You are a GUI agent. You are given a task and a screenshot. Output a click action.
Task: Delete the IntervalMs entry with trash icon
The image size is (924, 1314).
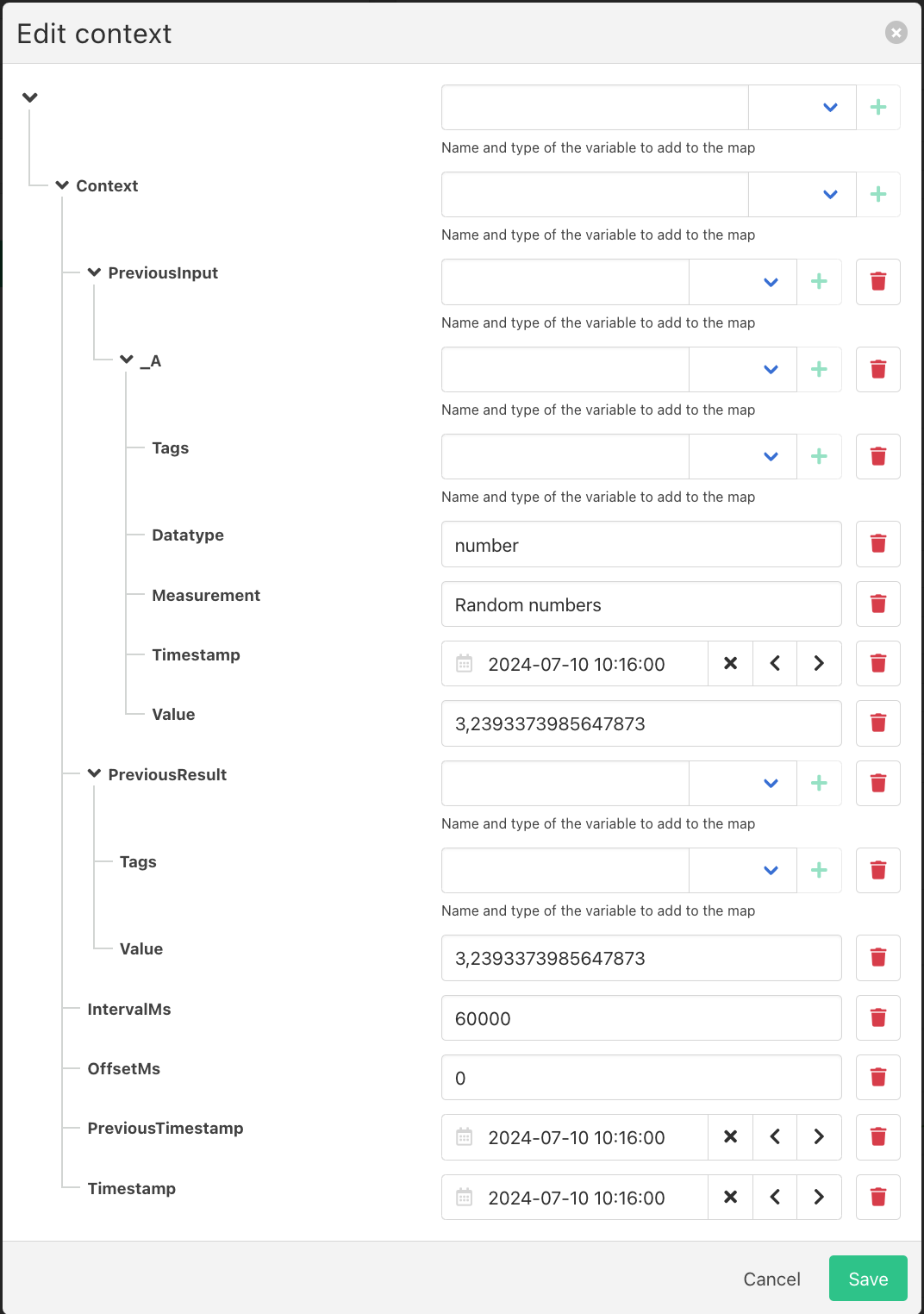878,1017
